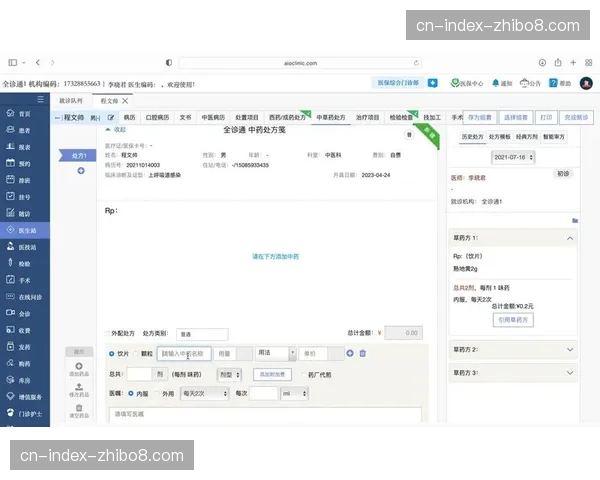Image resolution: width=600 pixels, height=480 pixels.
Task: Open the 治疗项目 tab
Action: coord(367,118)
